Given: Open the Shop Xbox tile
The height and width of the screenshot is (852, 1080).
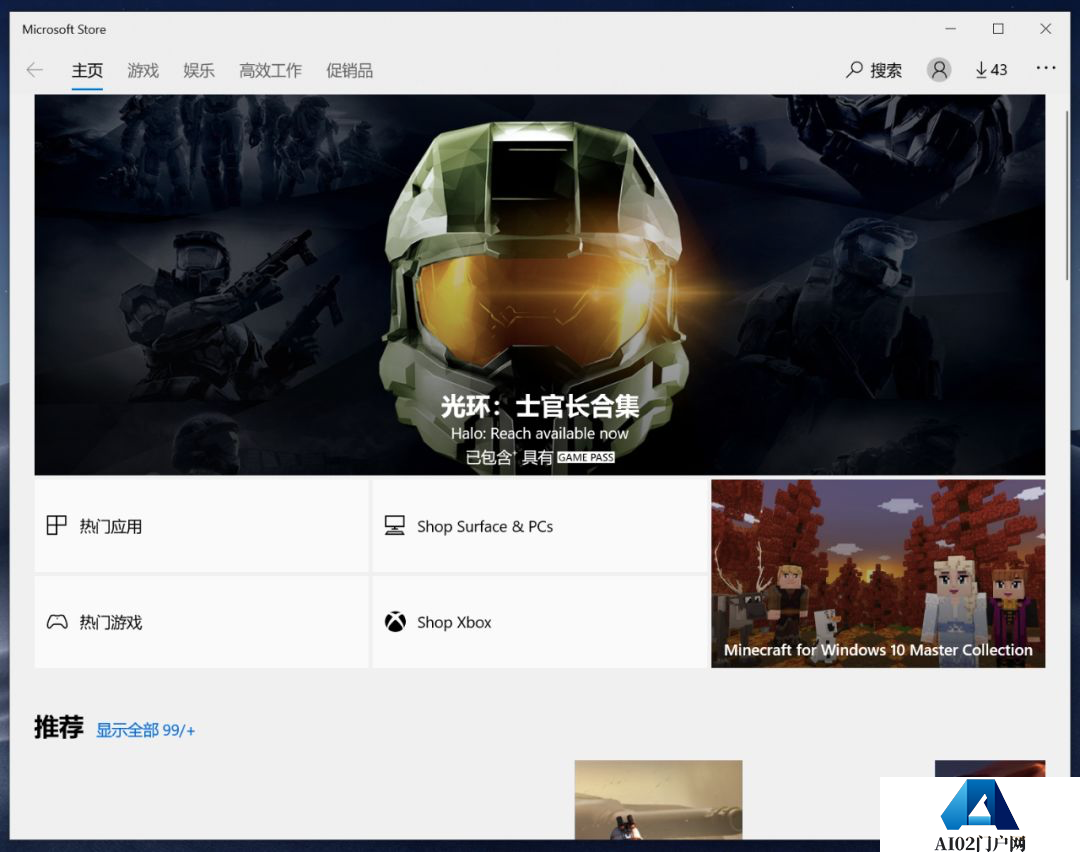Looking at the screenshot, I should (x=540, y=622).
